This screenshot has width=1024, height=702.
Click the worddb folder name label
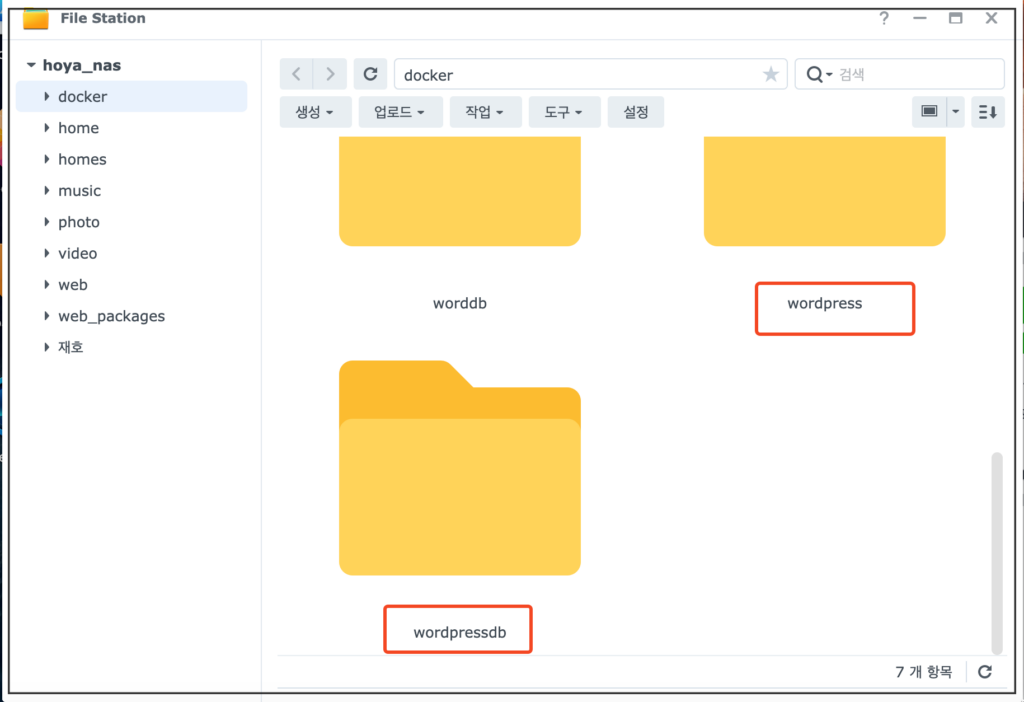pyautogui.click(x=460, y=303)
